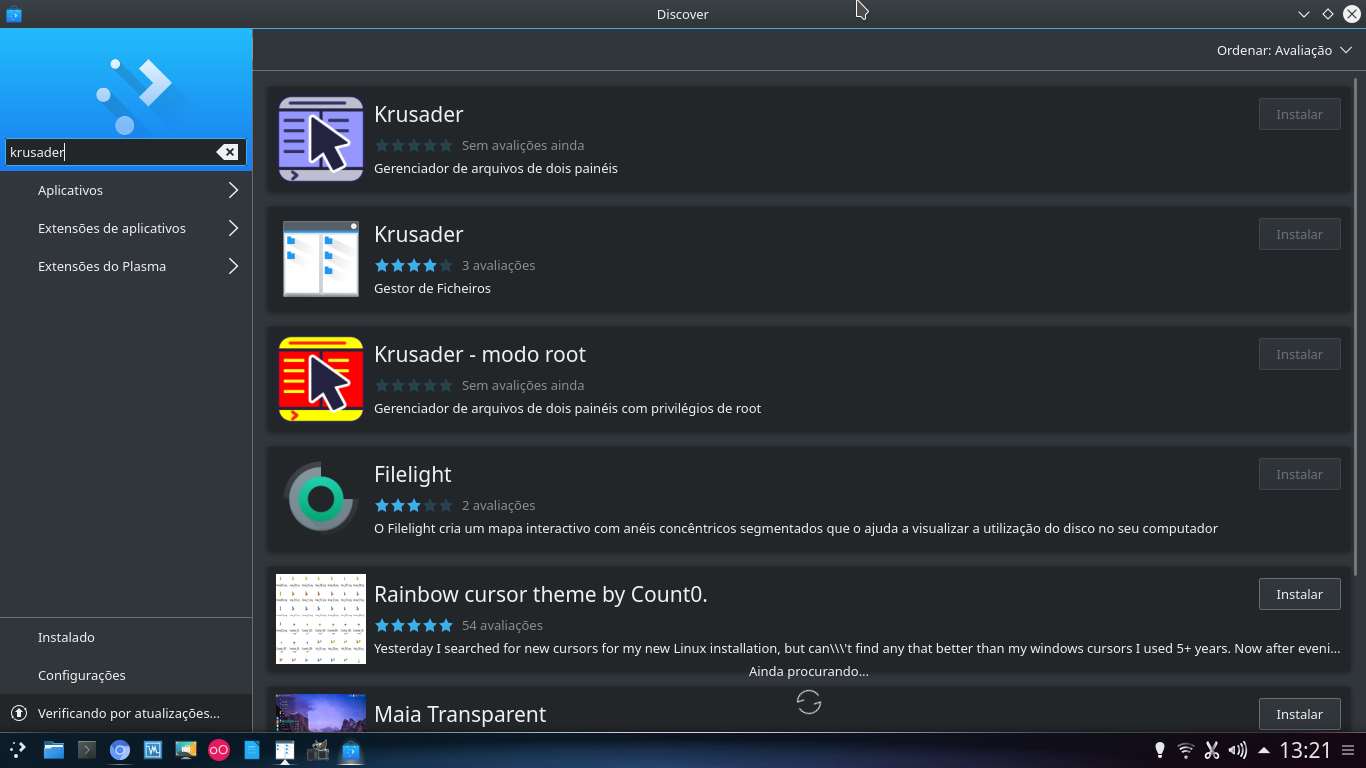This screenshot has height=768, width=1366.
Task: Click Instalar for Filelight
Action: 1299,474
